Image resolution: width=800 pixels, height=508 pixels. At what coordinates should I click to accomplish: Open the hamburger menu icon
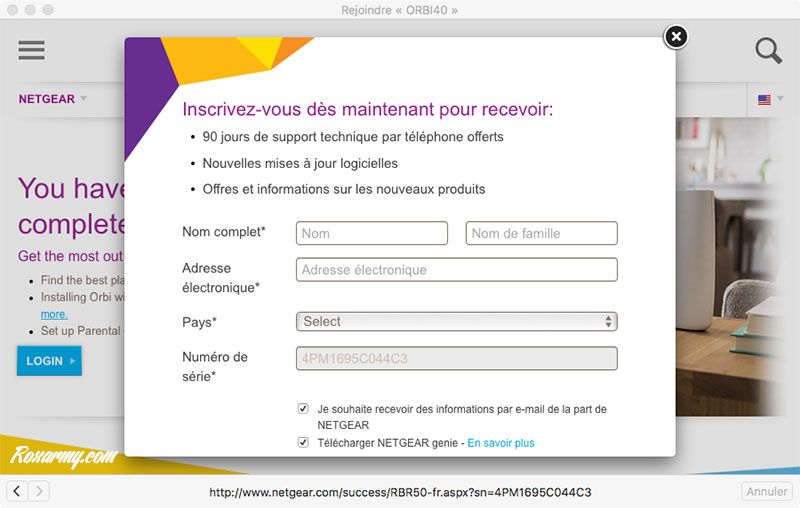(x=32, y=50)
